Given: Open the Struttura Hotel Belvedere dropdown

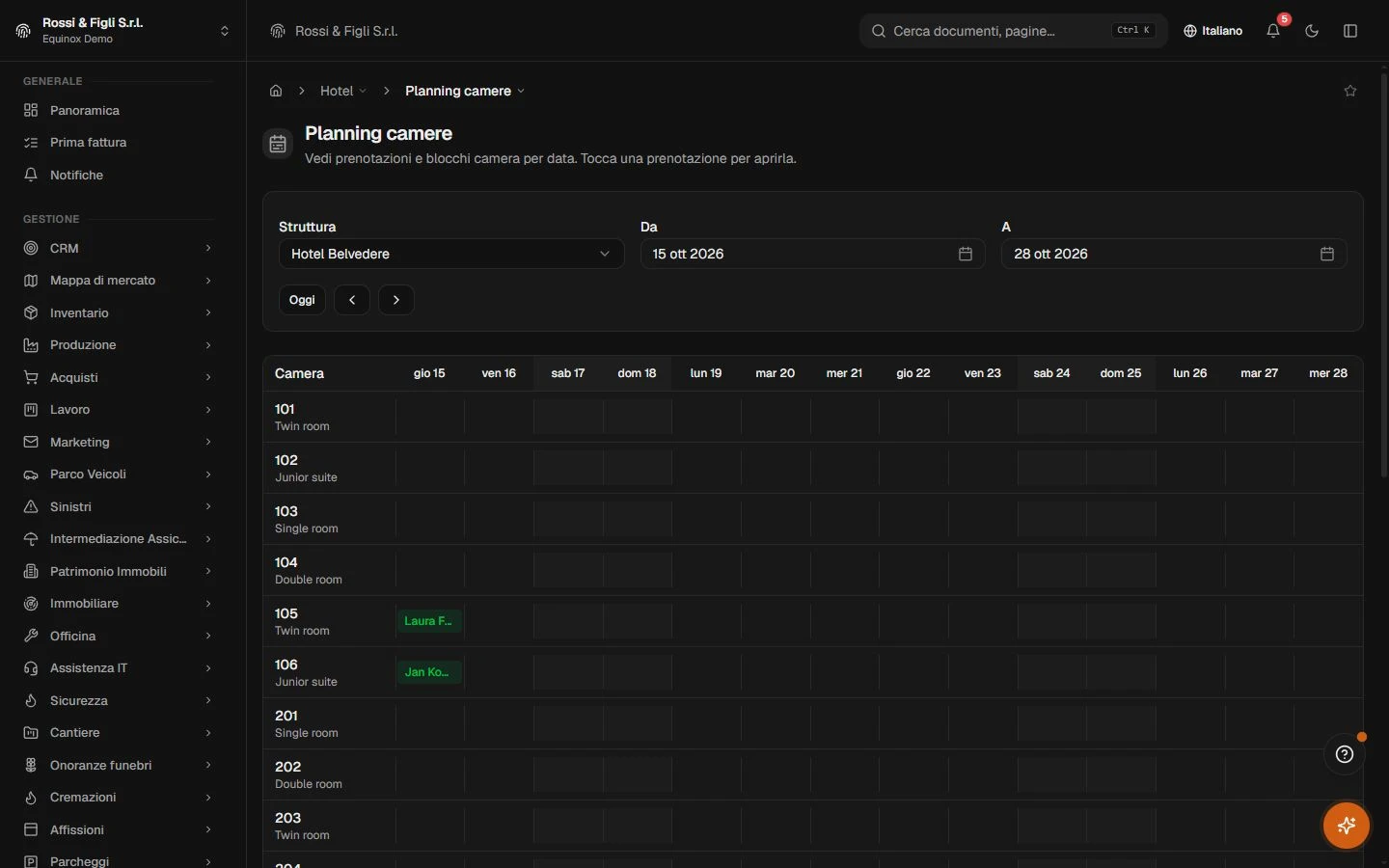Looking at the screenshot, I should (x=451, y=254).
